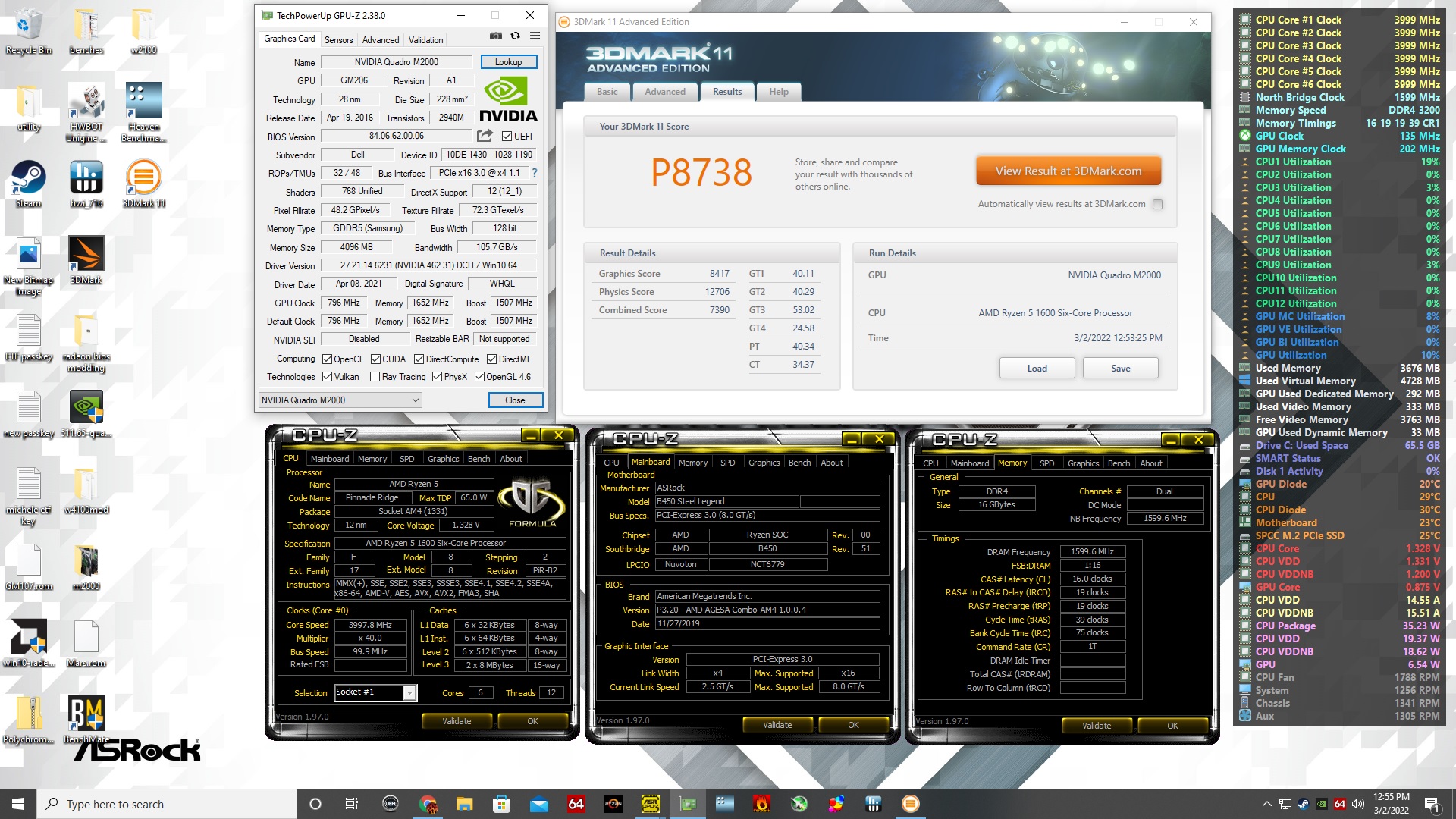Toggle the PhysX checkbox
Screen dimensions: 1456x819
coord(437,377)
